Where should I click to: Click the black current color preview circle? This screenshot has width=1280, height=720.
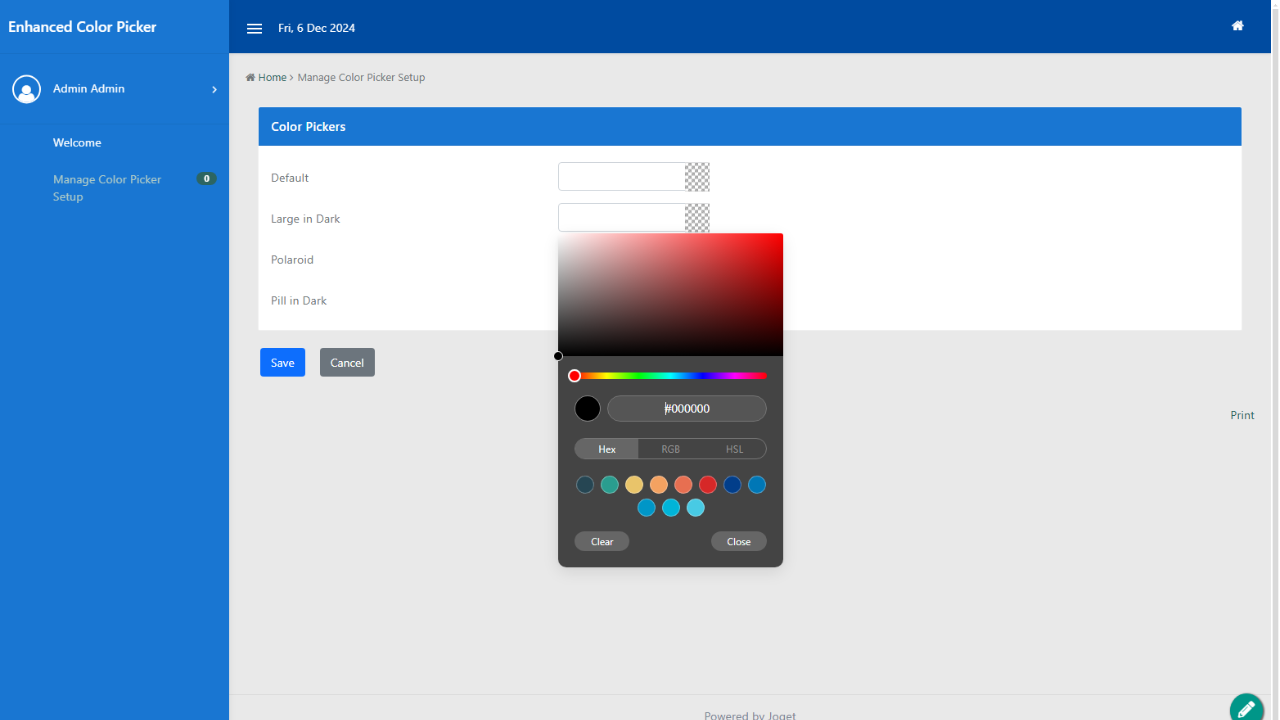pyautogui.click(x=587, y=409)
